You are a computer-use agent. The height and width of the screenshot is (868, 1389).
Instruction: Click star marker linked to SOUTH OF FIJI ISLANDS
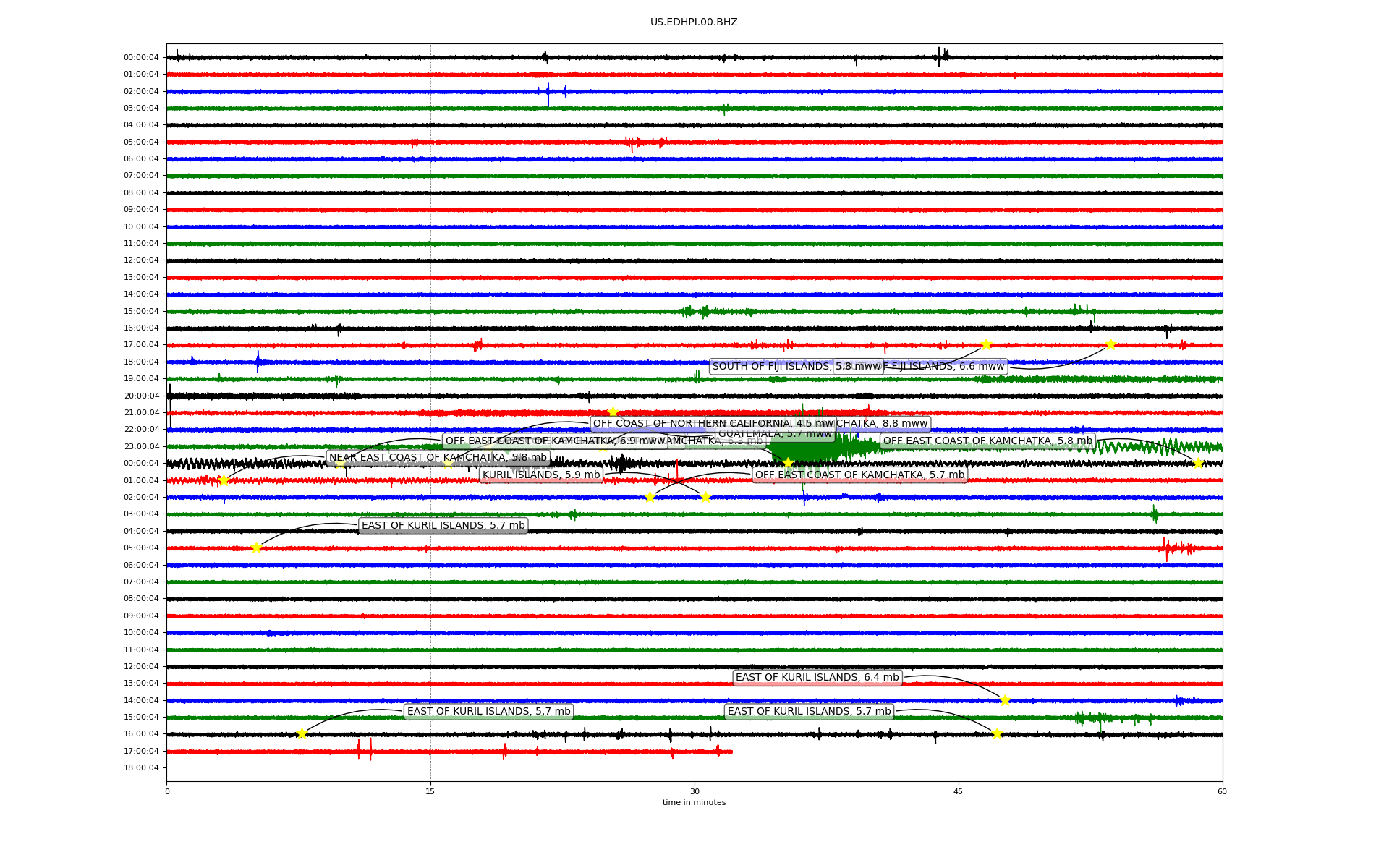(x=986, y=344)
